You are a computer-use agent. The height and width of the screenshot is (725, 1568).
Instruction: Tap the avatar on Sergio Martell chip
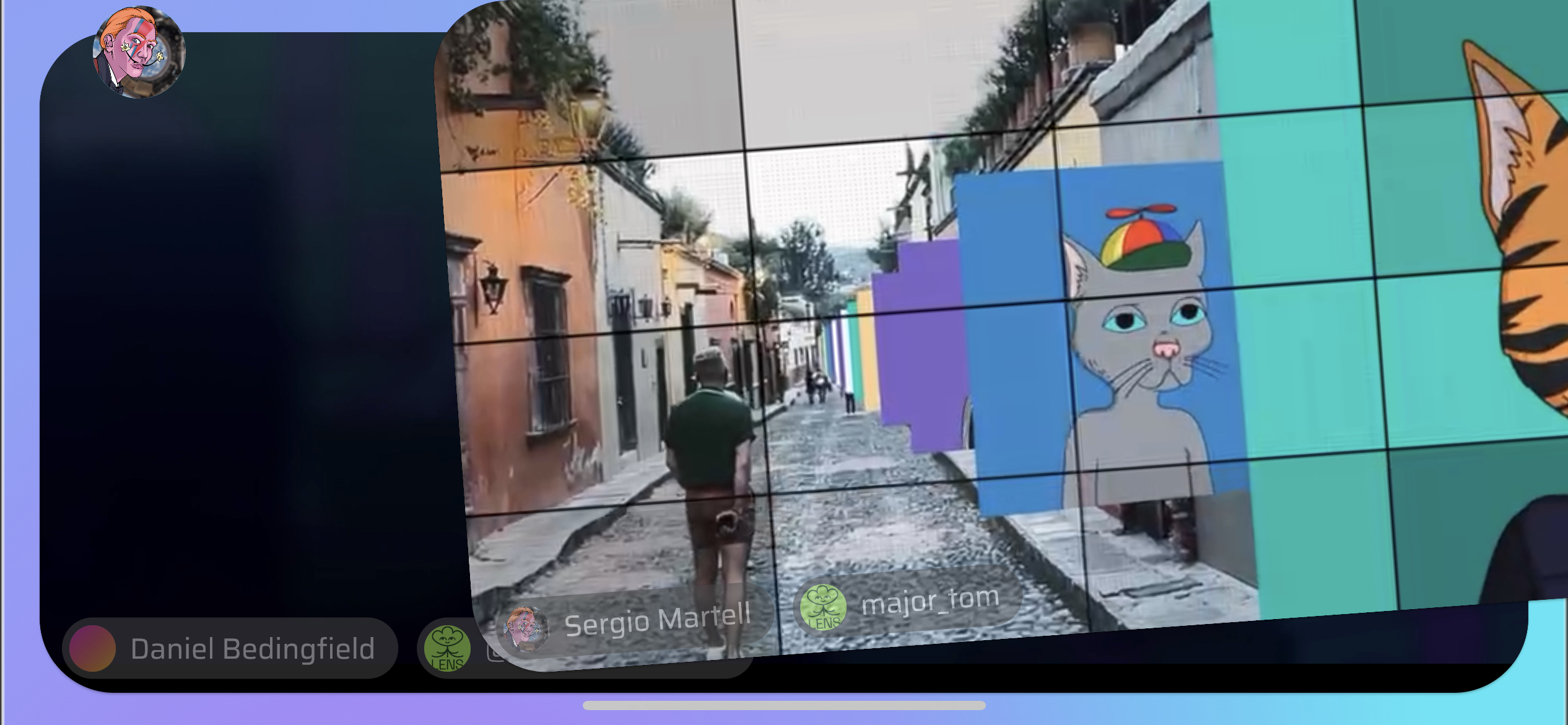(x=526, y=630)
